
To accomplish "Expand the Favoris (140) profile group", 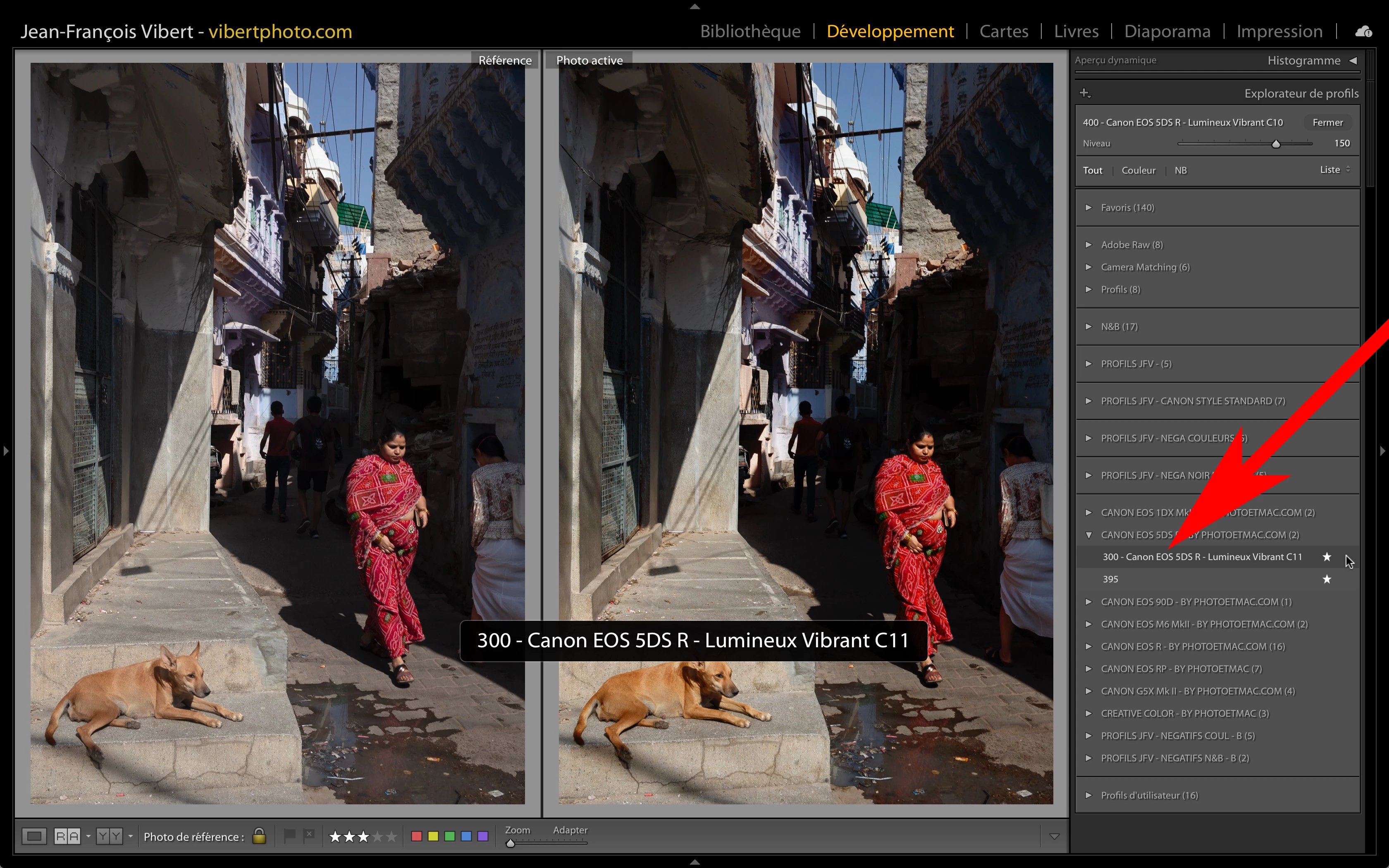I will [1088, 207].
